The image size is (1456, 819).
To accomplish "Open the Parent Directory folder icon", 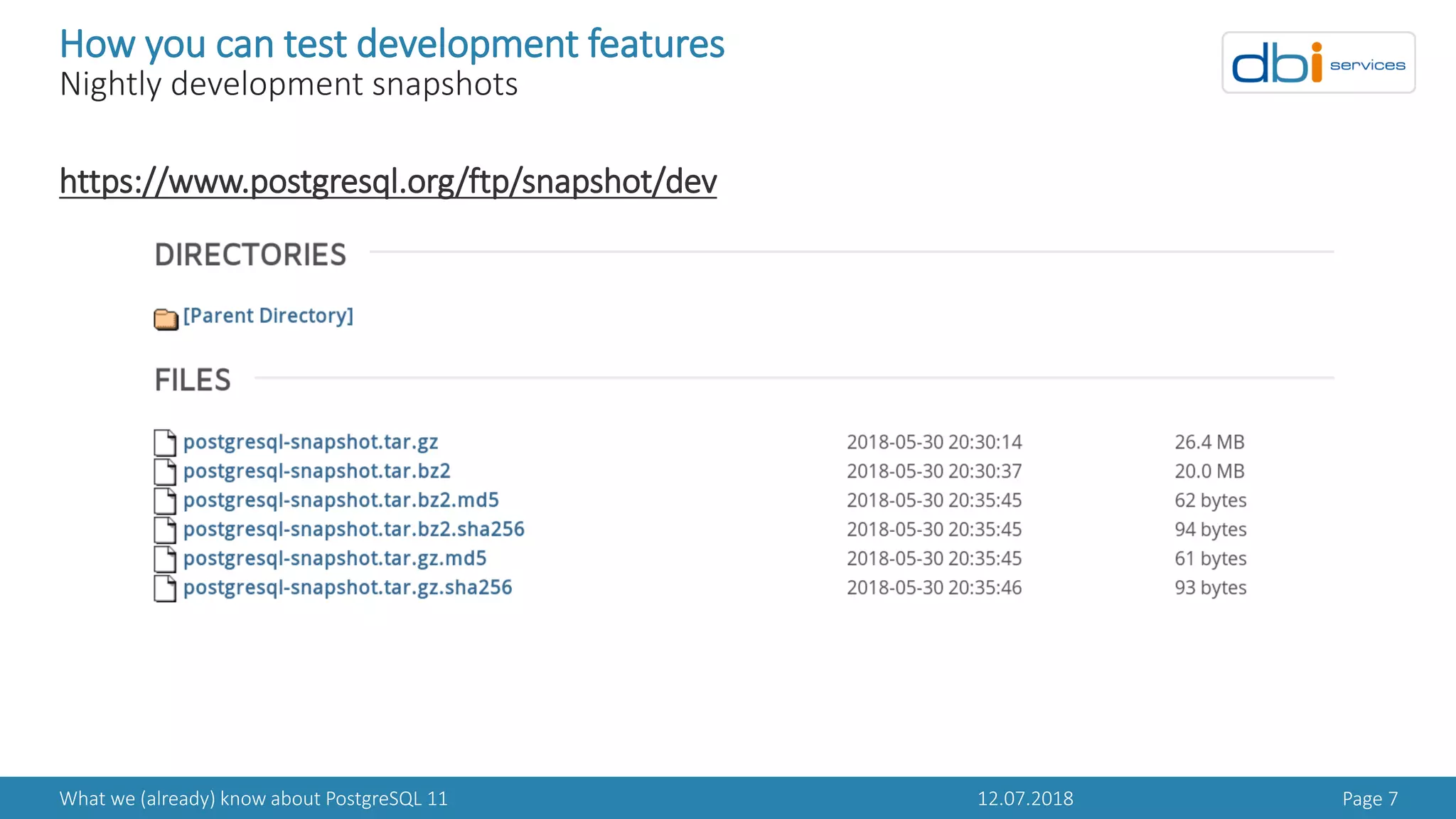I will coord(166,318).
